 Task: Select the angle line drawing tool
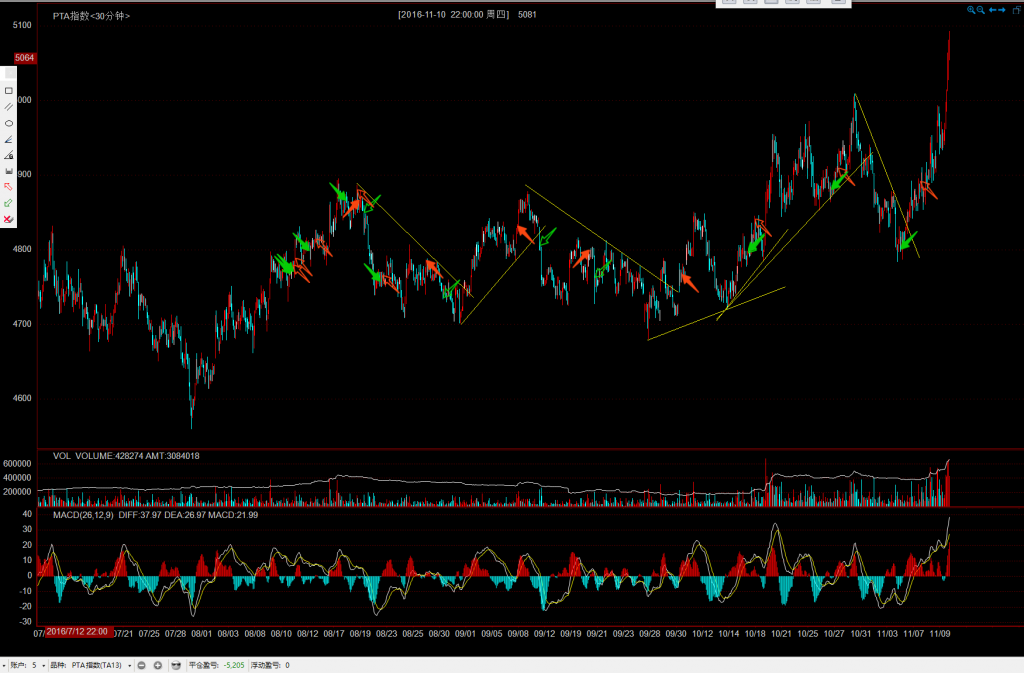tap(9, 139)
